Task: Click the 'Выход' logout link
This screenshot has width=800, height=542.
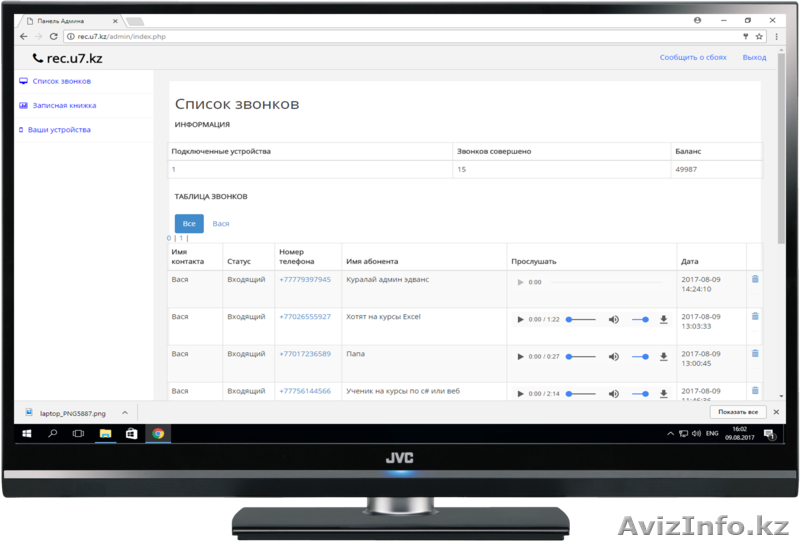Action: pyautogui.click(x=755, y=58)
